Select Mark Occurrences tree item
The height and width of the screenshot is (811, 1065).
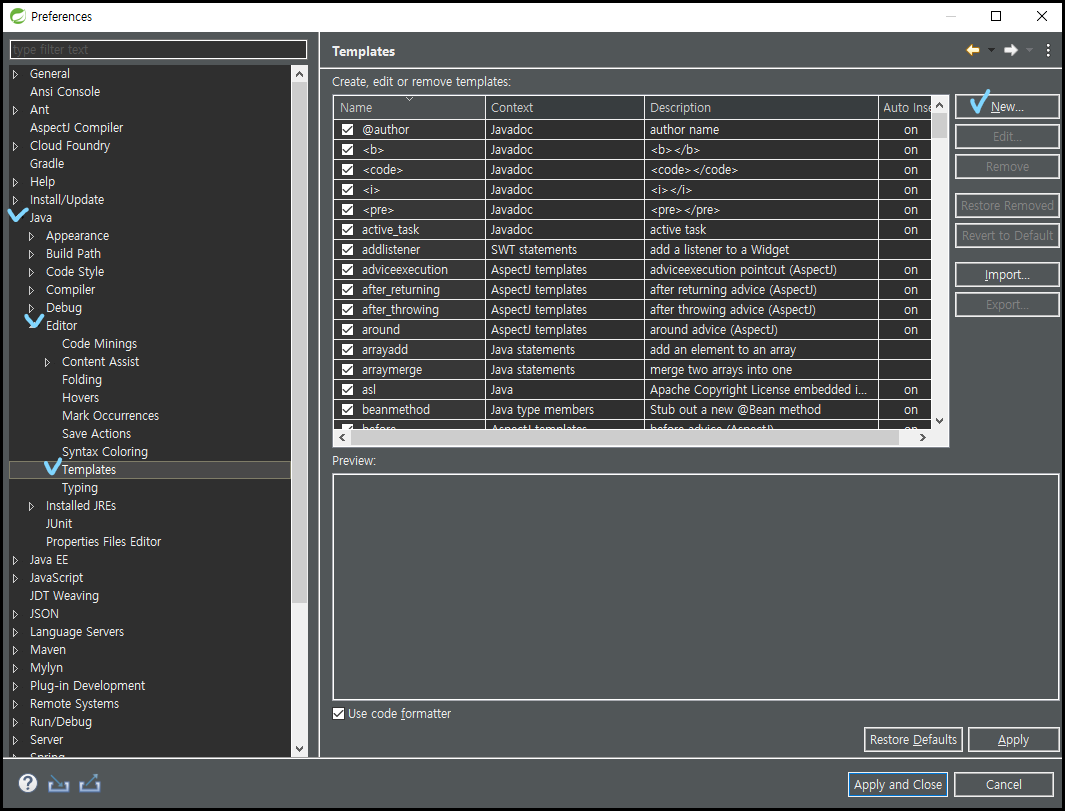(110, 416)
